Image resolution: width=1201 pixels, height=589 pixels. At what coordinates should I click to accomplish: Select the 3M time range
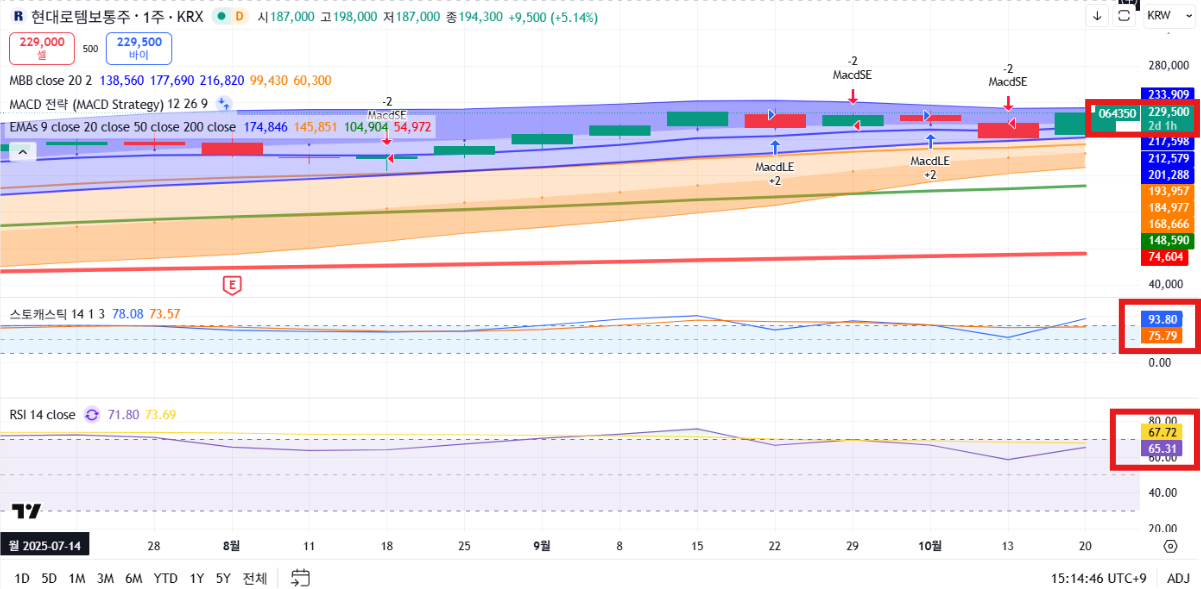coord(105,577)
